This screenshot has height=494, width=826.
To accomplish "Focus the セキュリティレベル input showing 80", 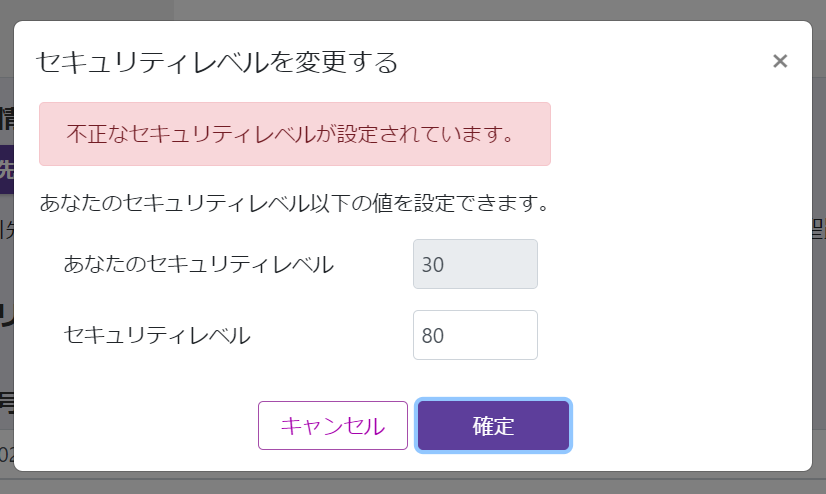I will [475, 335].
